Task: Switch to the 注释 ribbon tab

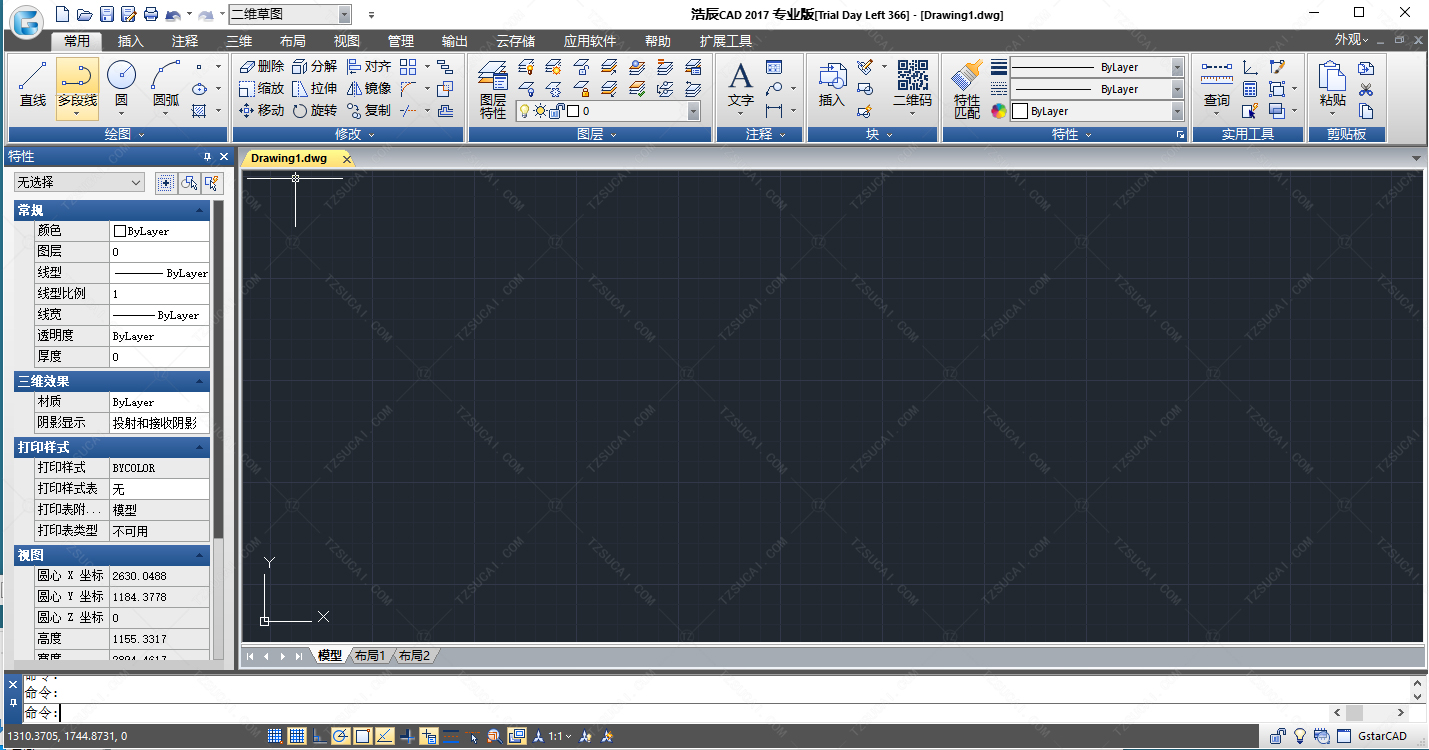Action: pyautogui.click(x=185, y=41)
